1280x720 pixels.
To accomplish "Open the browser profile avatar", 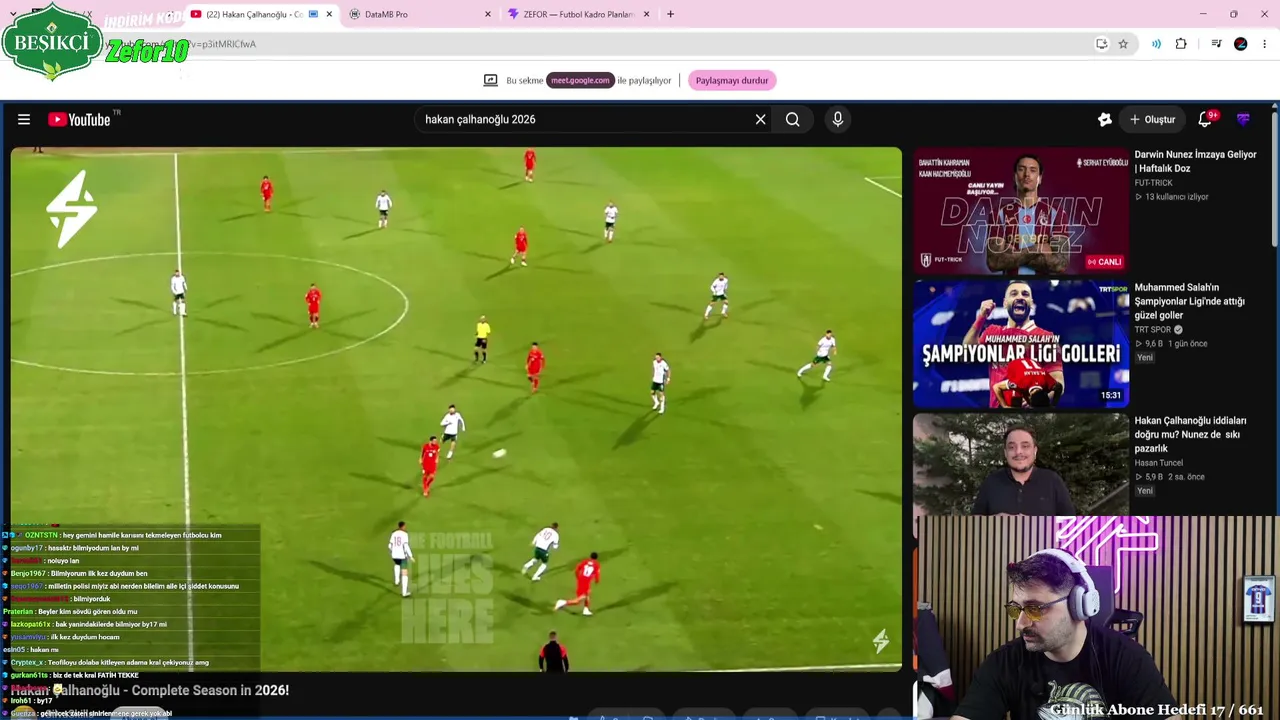I will pos(1241,44).
